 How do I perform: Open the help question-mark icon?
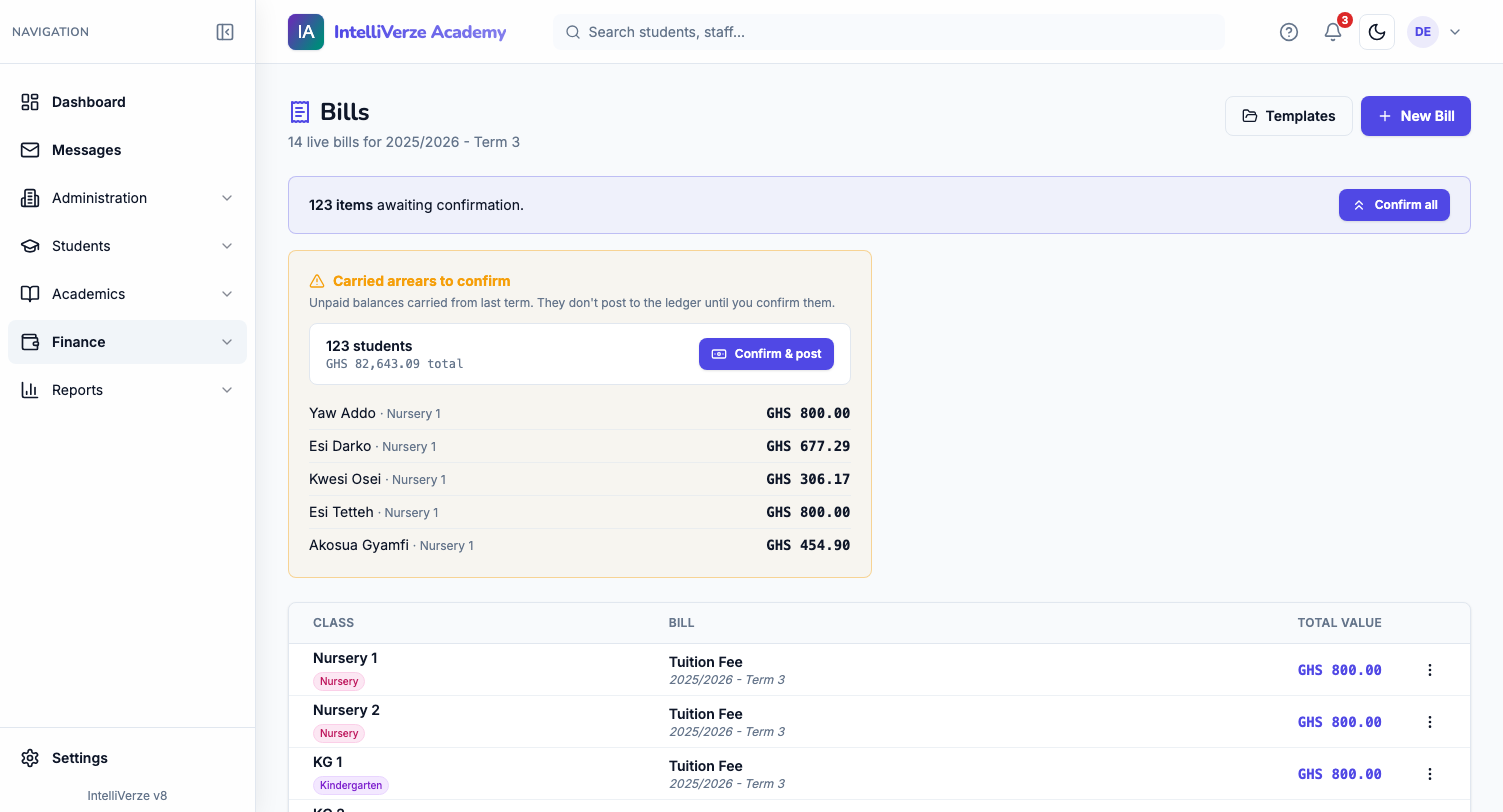coord(1289,32)
